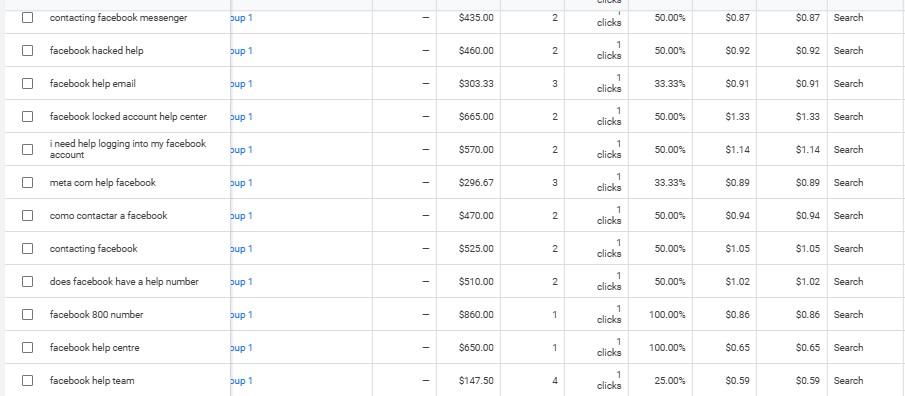Open ad group link in facebook help email row
The image size is (905, 396).
click(x=242, y=84)
